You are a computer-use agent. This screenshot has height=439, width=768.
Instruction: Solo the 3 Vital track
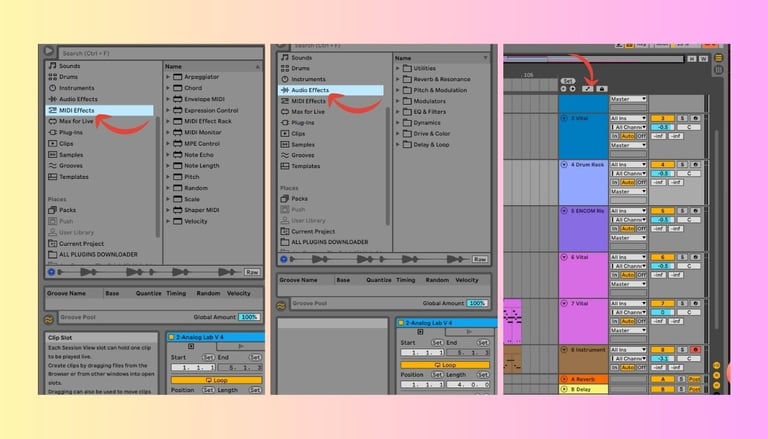pyautogui.click(x=682, y=118)
